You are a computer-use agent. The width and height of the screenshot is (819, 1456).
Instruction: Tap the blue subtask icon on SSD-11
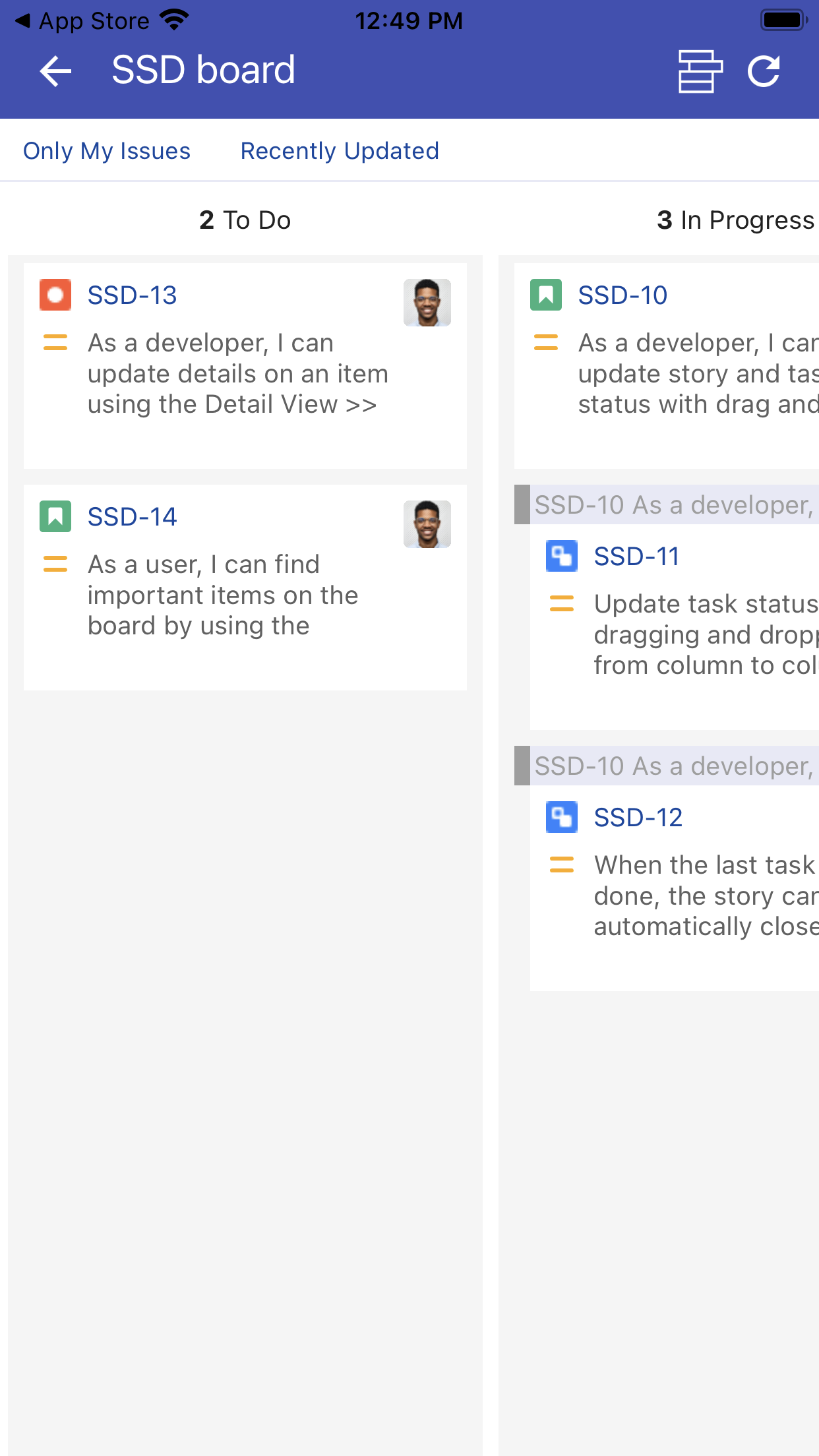(562, 556)
